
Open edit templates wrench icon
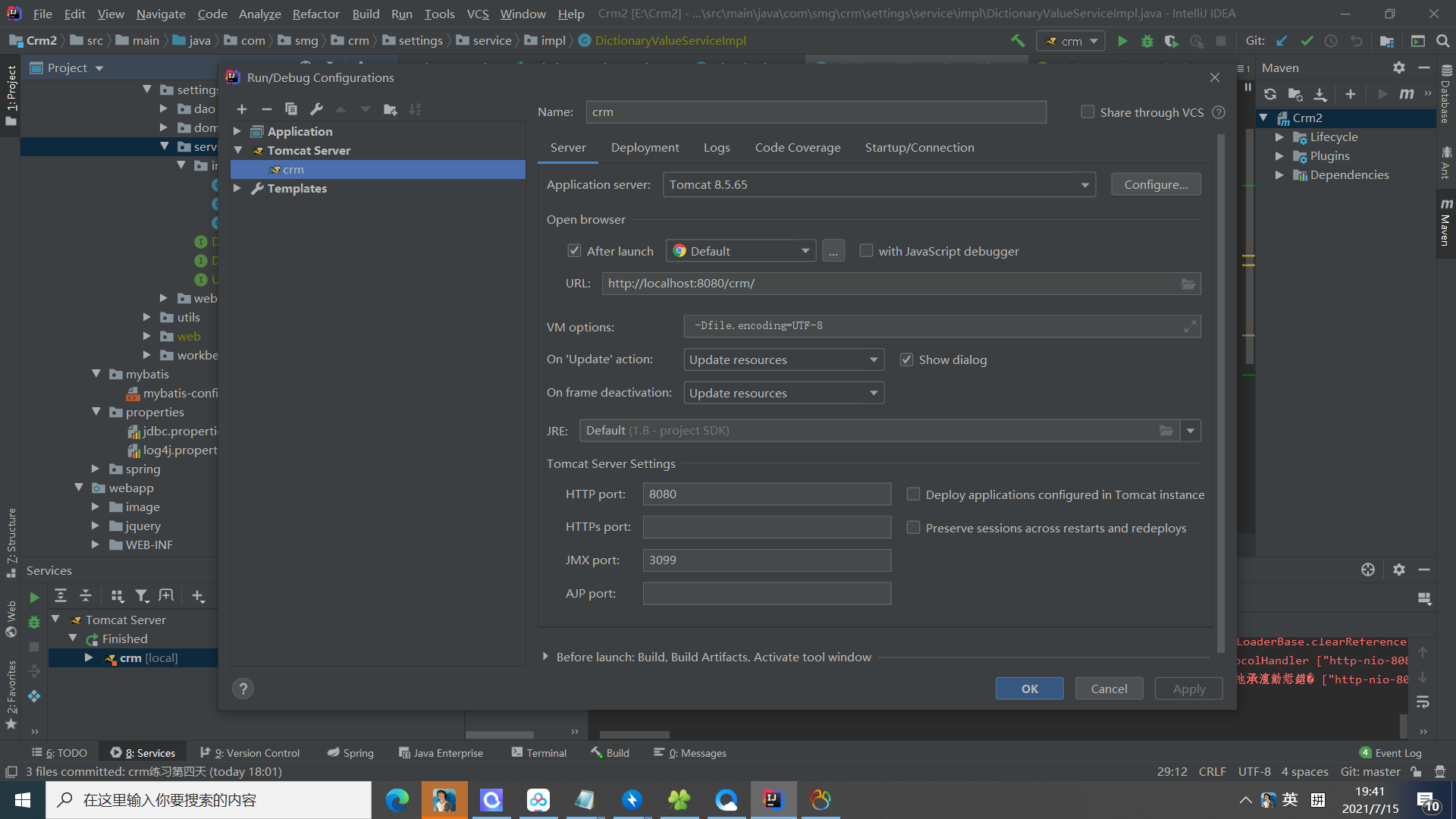coord(317,109)
